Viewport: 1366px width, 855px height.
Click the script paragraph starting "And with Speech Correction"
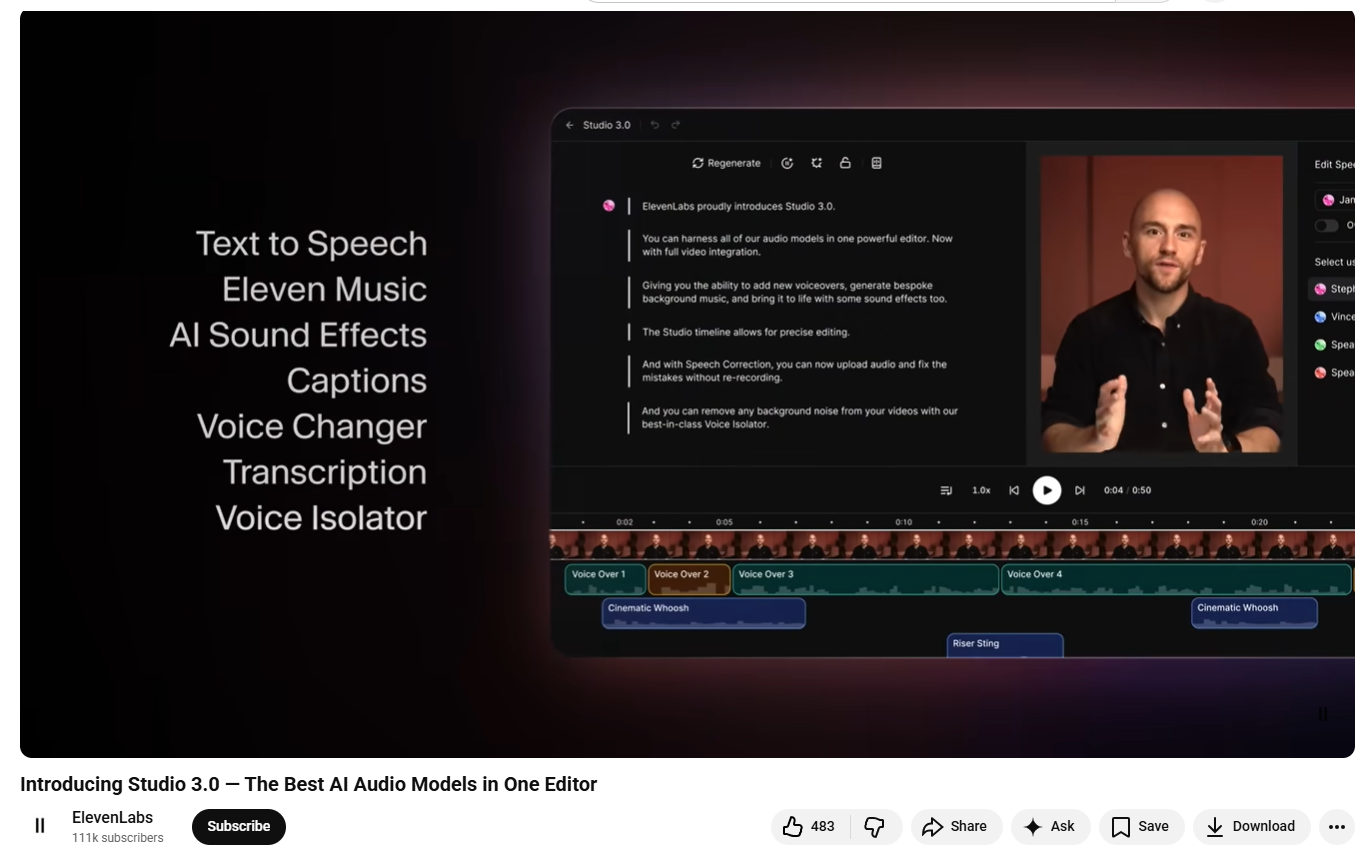point(794,371)
